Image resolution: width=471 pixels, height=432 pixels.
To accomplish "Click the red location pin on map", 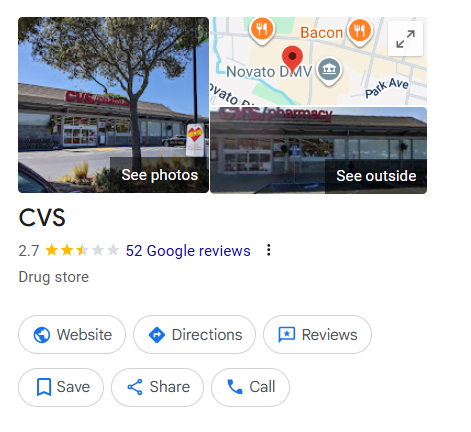I will point(292,59).
